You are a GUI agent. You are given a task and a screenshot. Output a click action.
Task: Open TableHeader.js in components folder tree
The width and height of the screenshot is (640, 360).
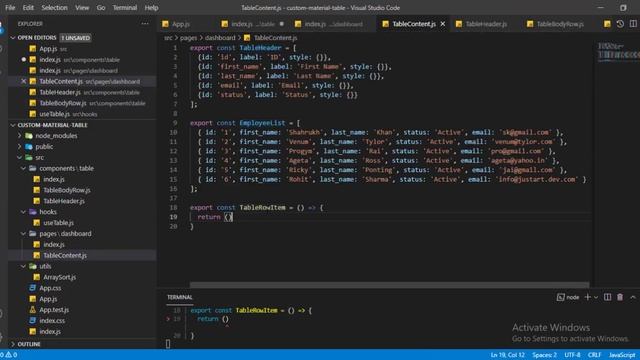(x=64, y=201)
